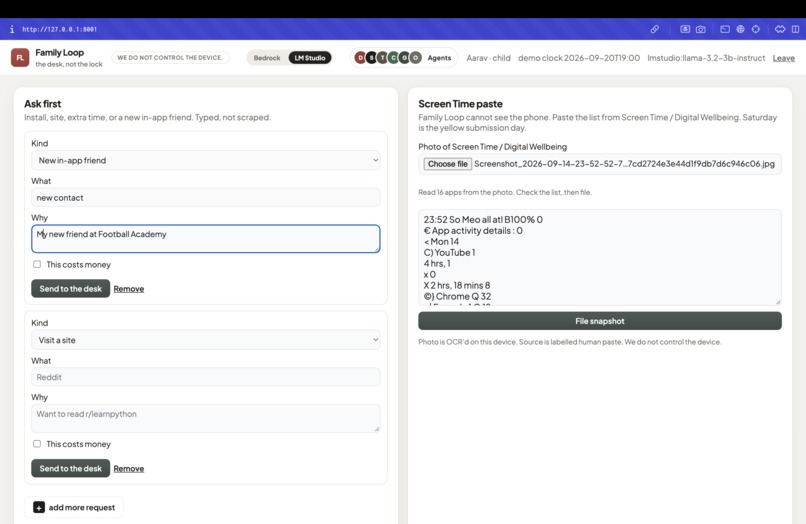Click the Why field with r/learnpython placeholder
This screenshot has width=806, height=524.
(206, 418)
